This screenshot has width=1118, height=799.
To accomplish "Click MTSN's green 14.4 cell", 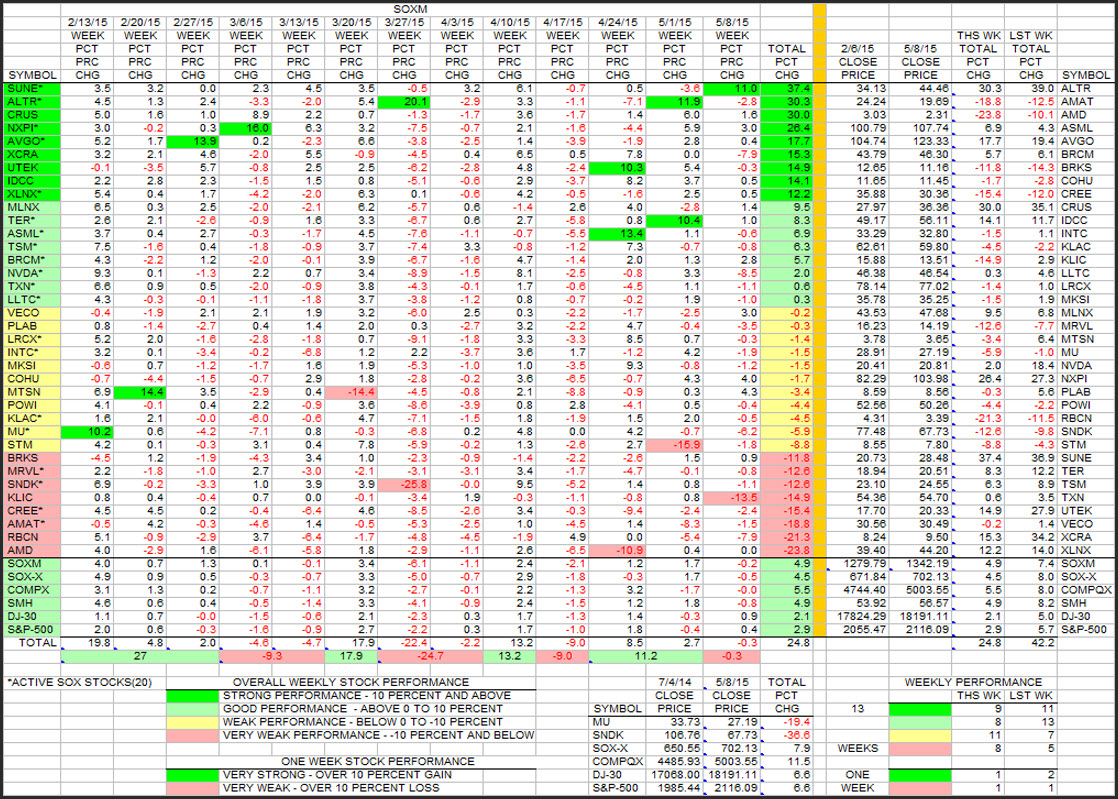I will click(x=140, y=392).
